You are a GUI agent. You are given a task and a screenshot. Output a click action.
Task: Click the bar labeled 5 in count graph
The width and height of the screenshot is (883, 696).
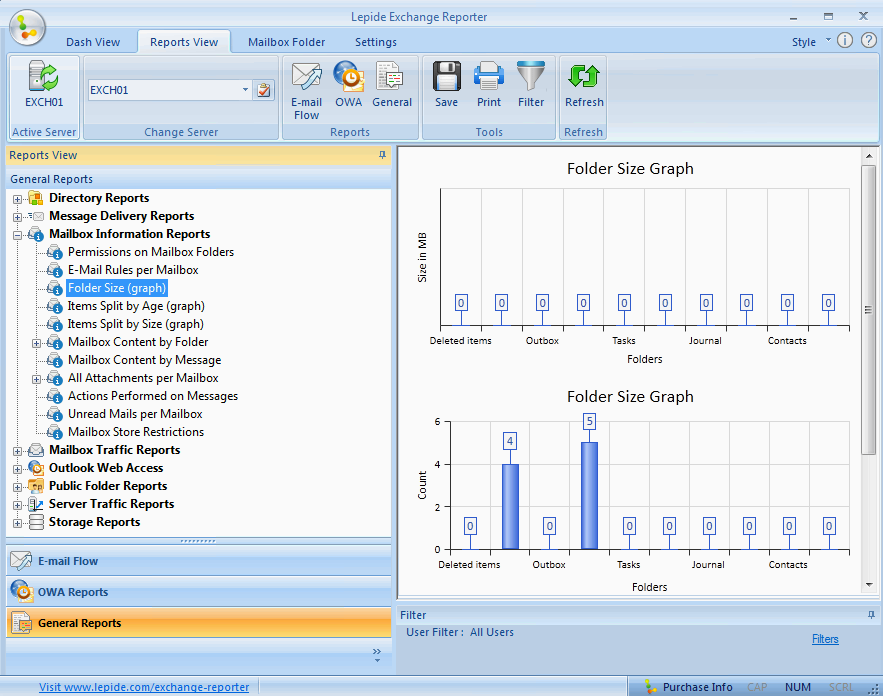click(x=589, y=496)
